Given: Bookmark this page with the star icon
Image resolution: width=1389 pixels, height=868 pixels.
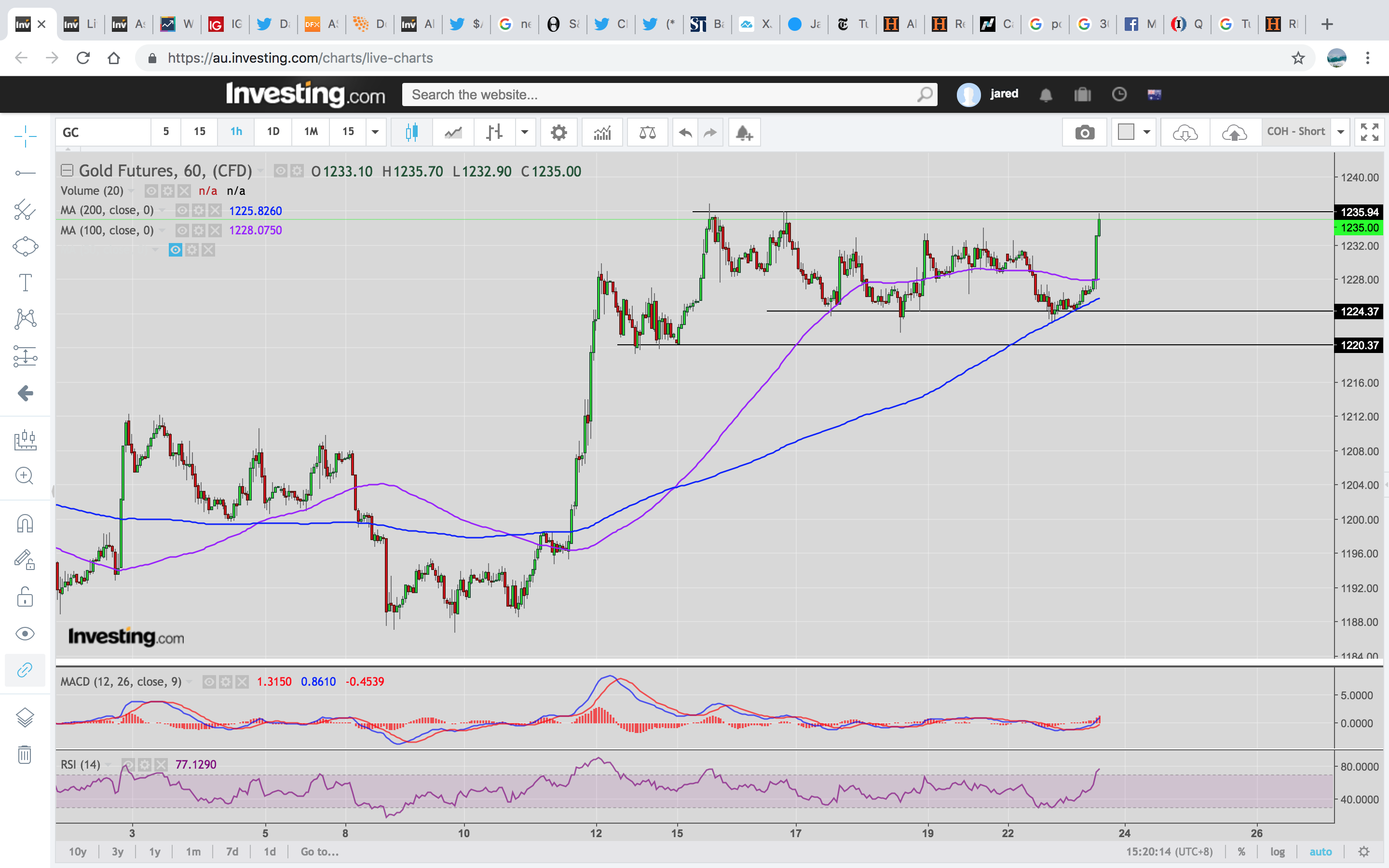Looking at the screenshot, I should 1298,58.
